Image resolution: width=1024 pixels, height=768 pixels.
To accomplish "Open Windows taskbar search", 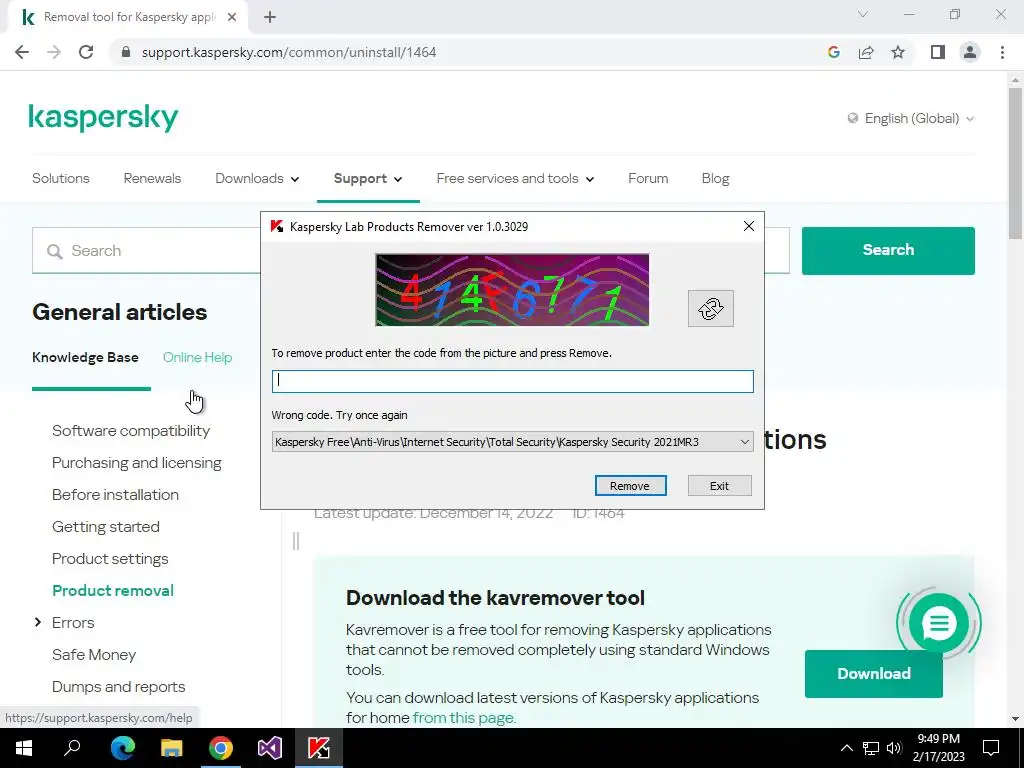I will point(72,748).
